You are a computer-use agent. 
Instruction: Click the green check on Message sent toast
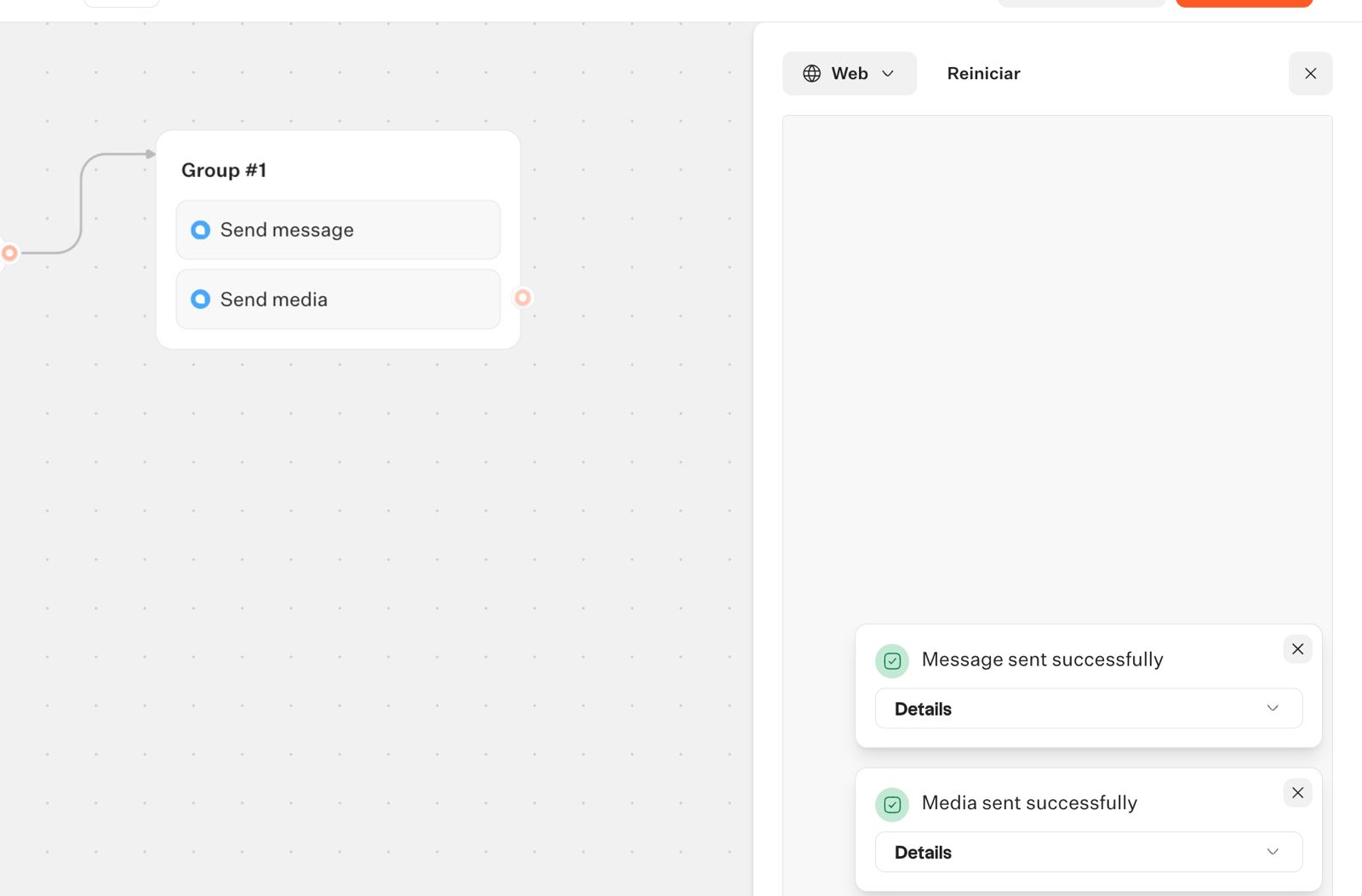(x=892, y=661)
